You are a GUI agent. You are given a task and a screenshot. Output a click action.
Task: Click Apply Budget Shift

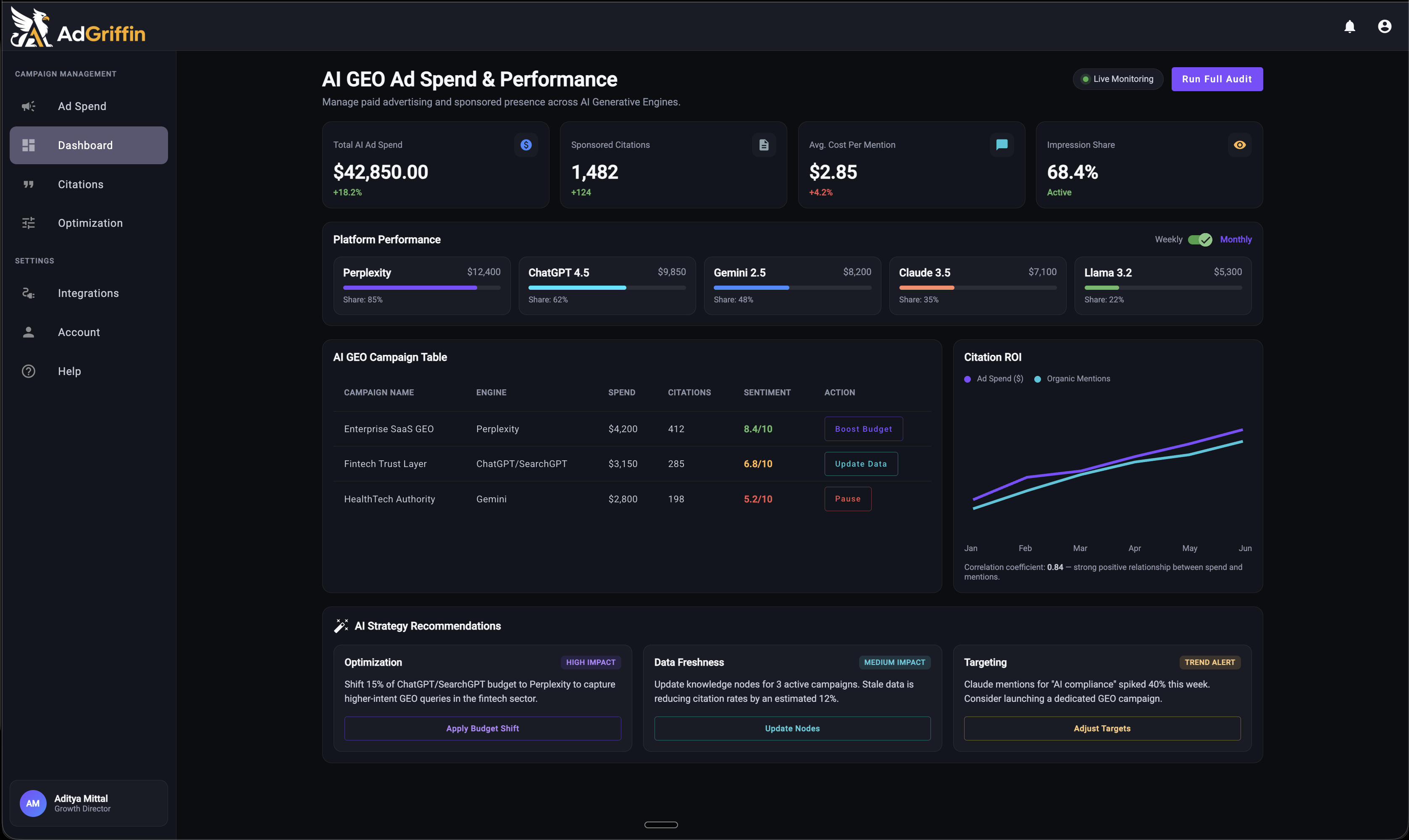pyautogui.click(x=482, y=729)
